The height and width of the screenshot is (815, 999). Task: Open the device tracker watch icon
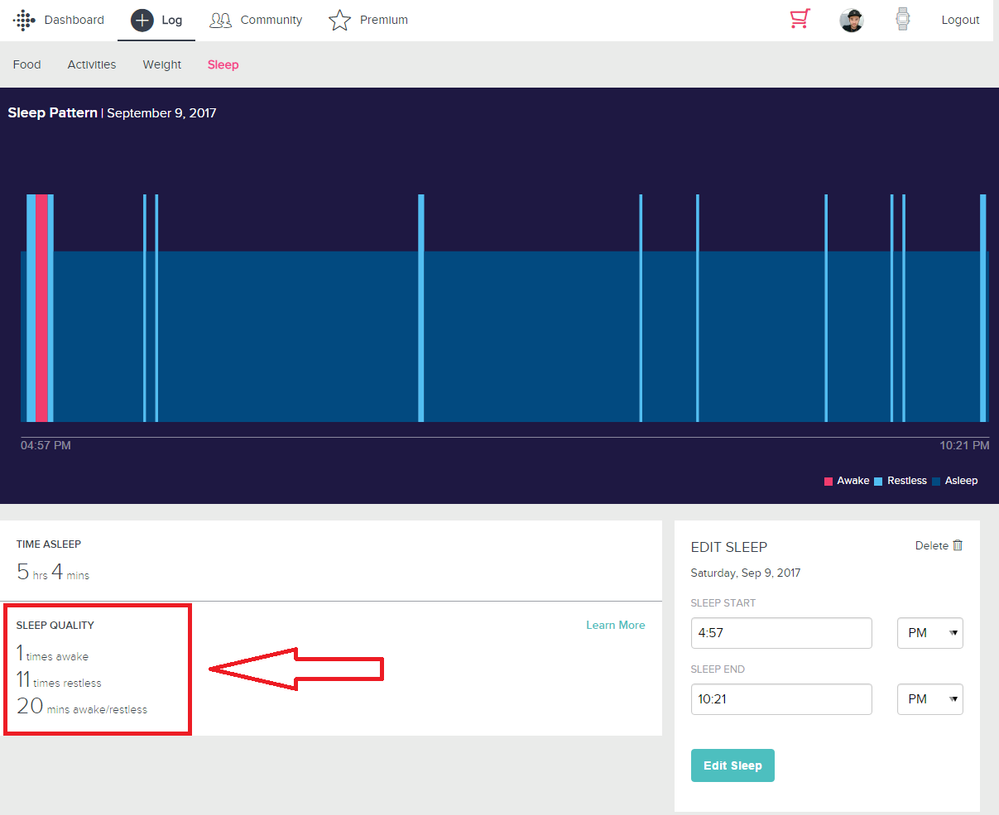point(903,20)
